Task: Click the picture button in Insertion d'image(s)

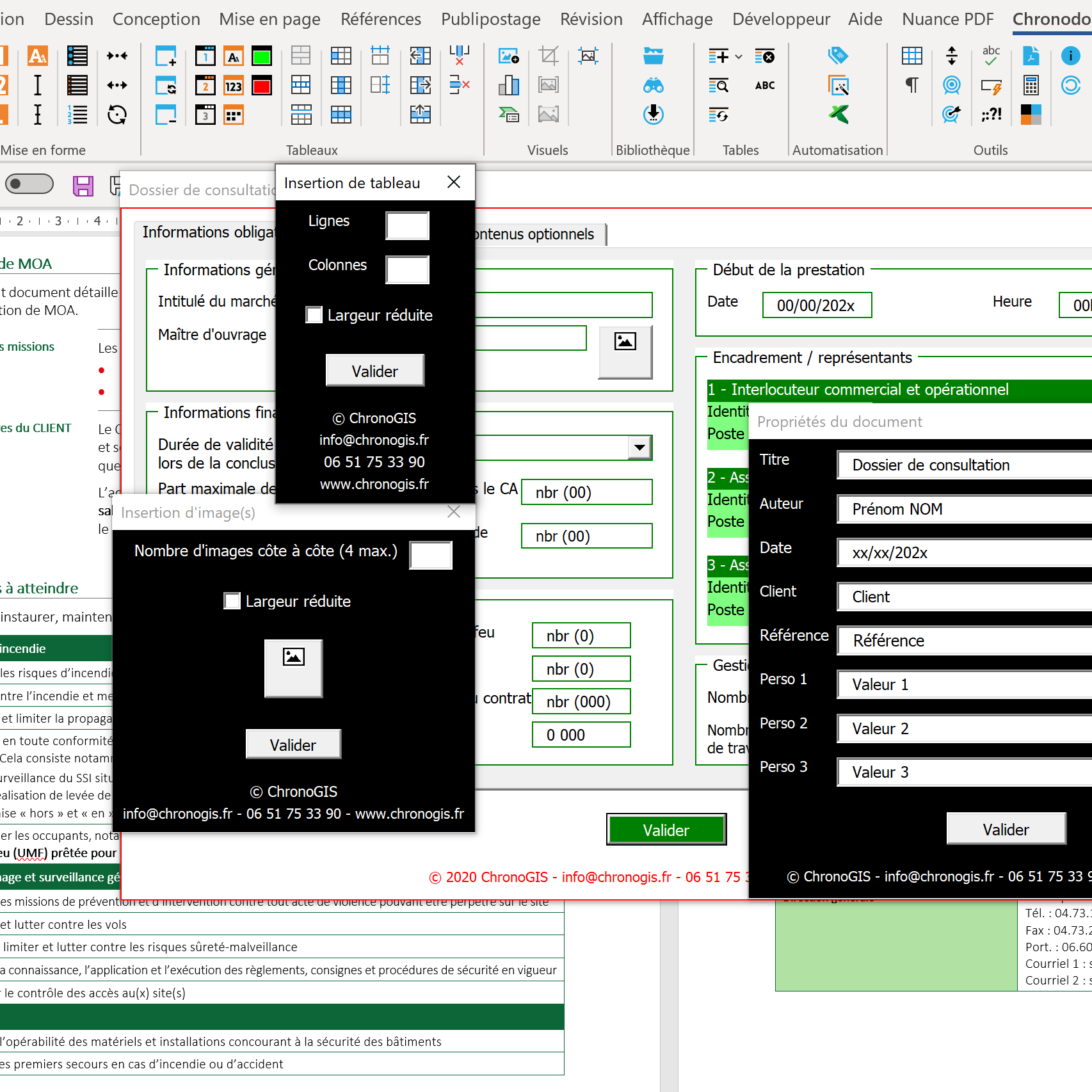Action: click(x=294, y=668)
